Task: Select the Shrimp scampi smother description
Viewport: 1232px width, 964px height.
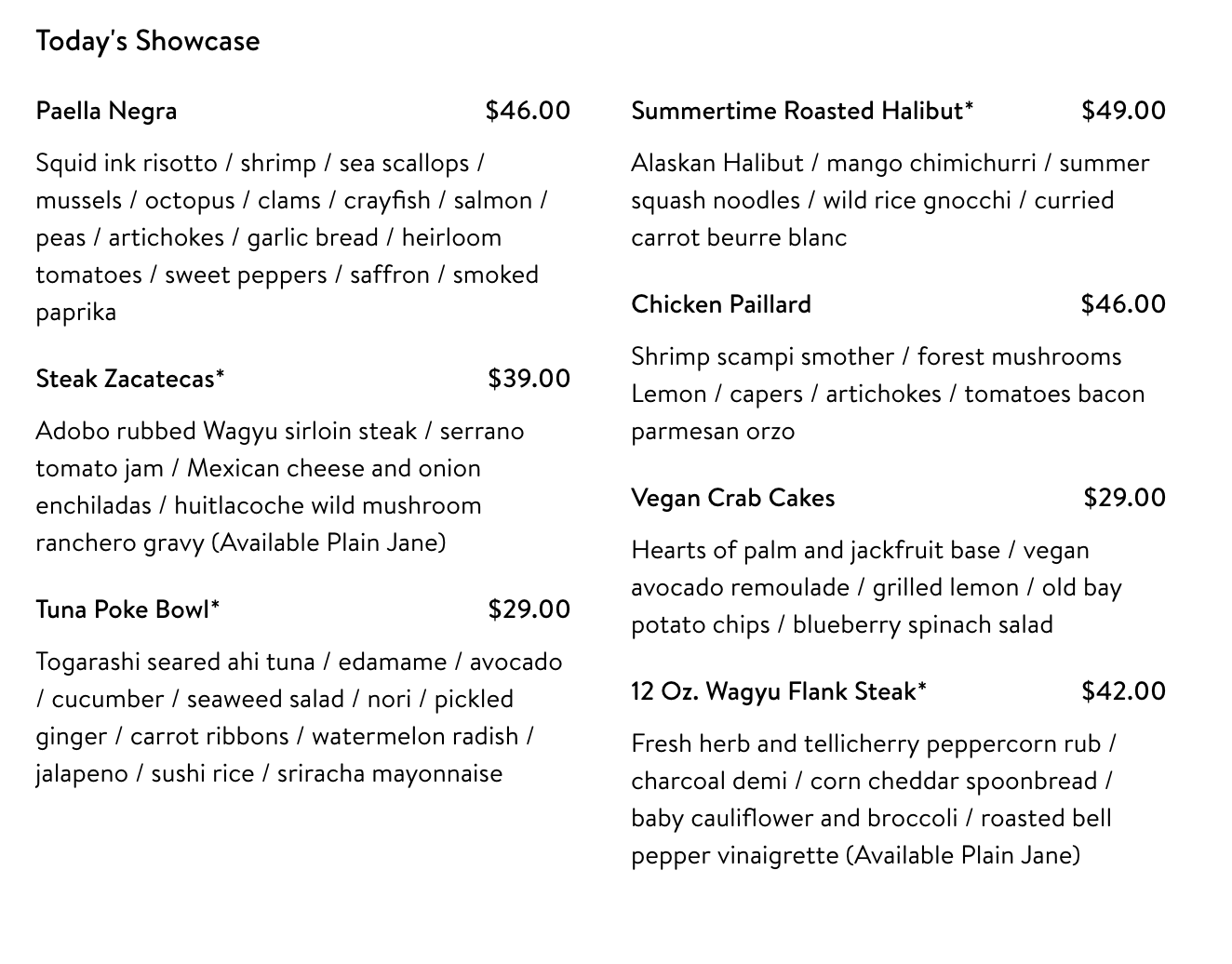Action: tap(887, 394)
